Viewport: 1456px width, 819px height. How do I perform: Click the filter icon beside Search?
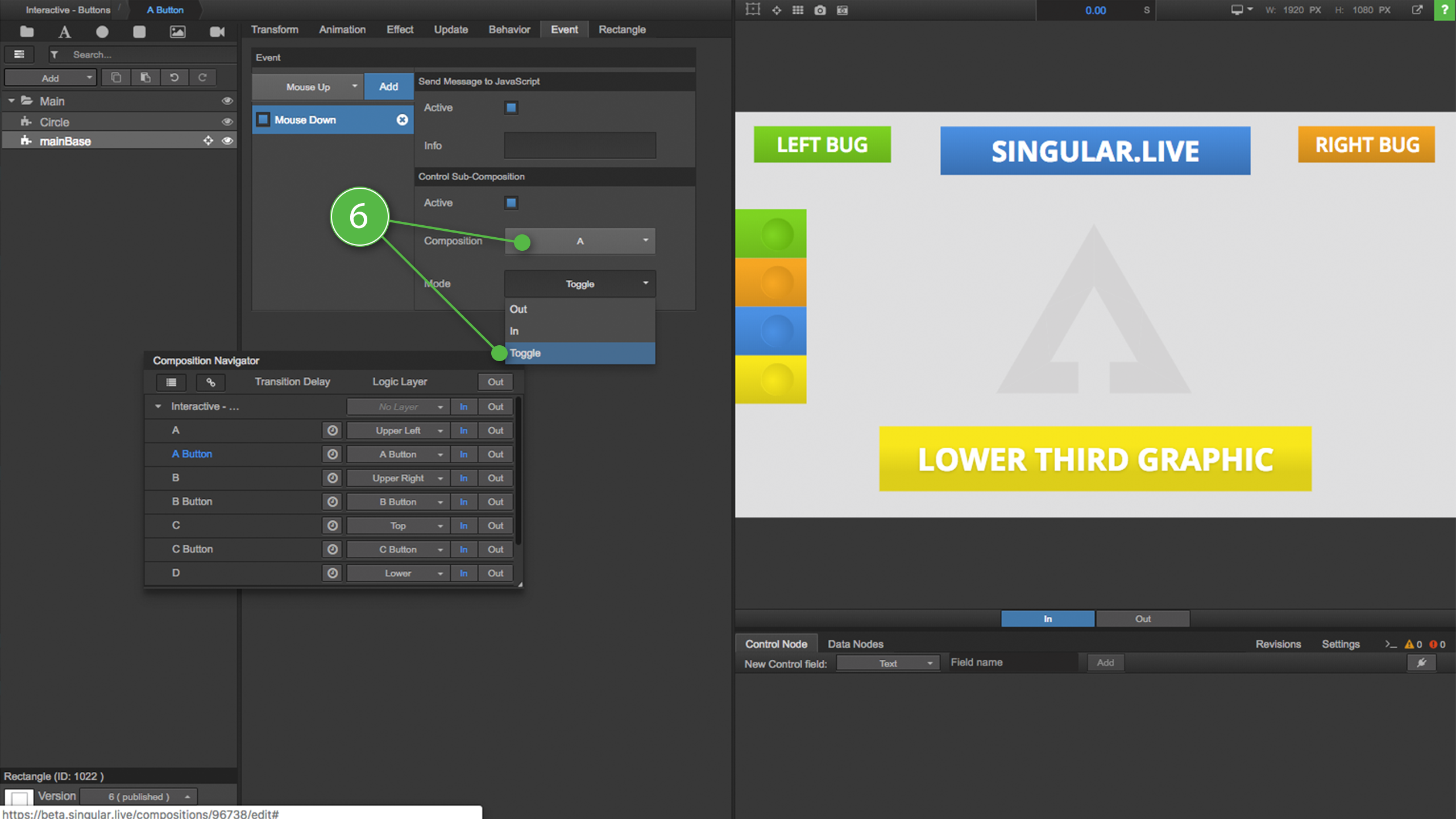click(55, 55)
